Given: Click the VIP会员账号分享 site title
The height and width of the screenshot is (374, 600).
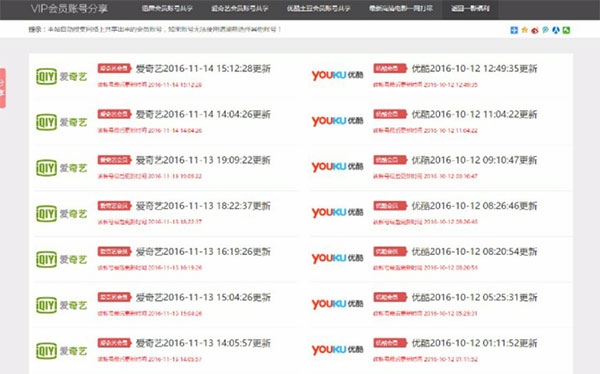Looking at the screenshot, I should (69, 9).
